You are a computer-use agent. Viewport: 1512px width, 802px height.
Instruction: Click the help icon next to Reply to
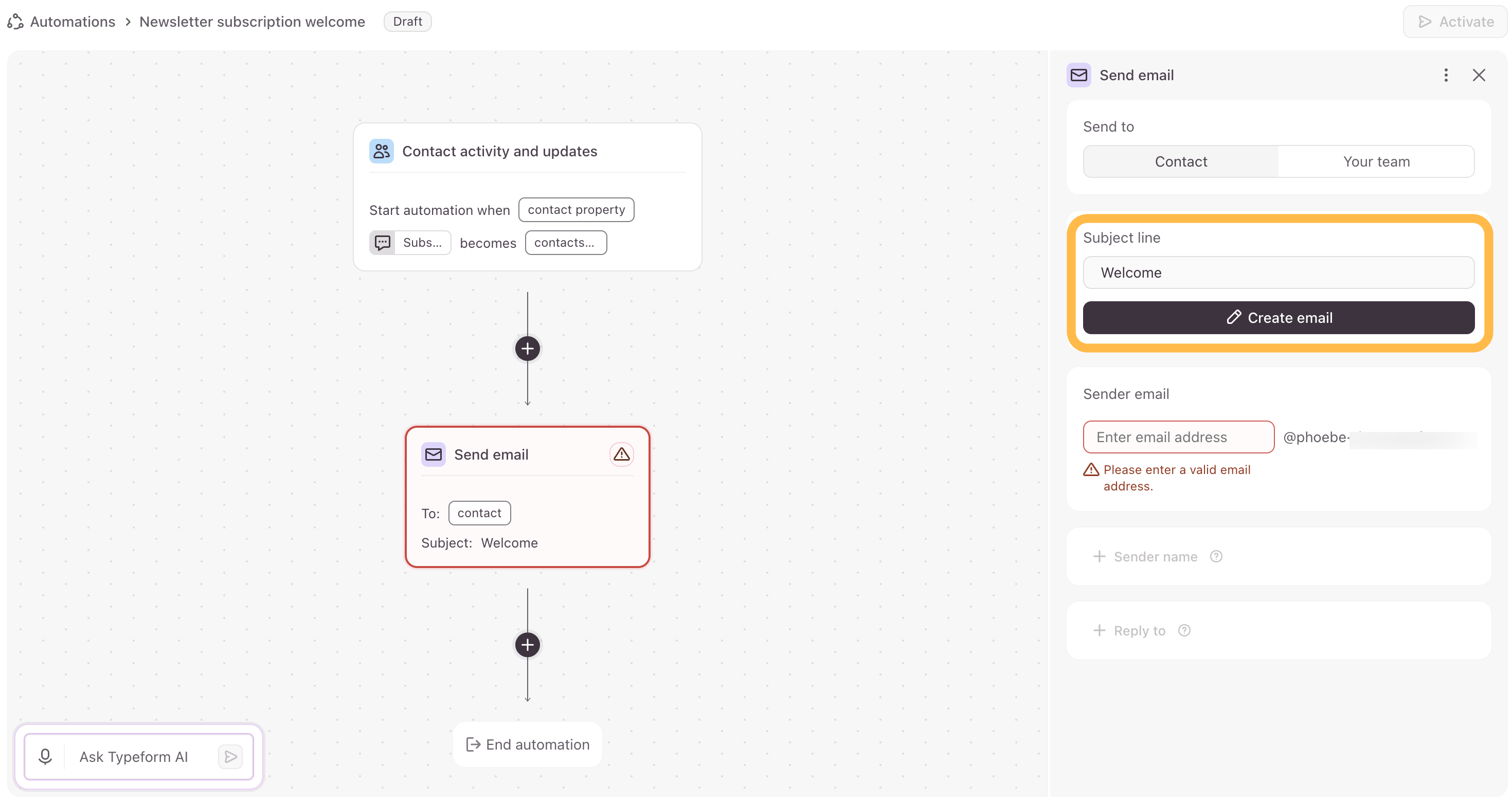pyautogui.click(x=1184, y=630)
